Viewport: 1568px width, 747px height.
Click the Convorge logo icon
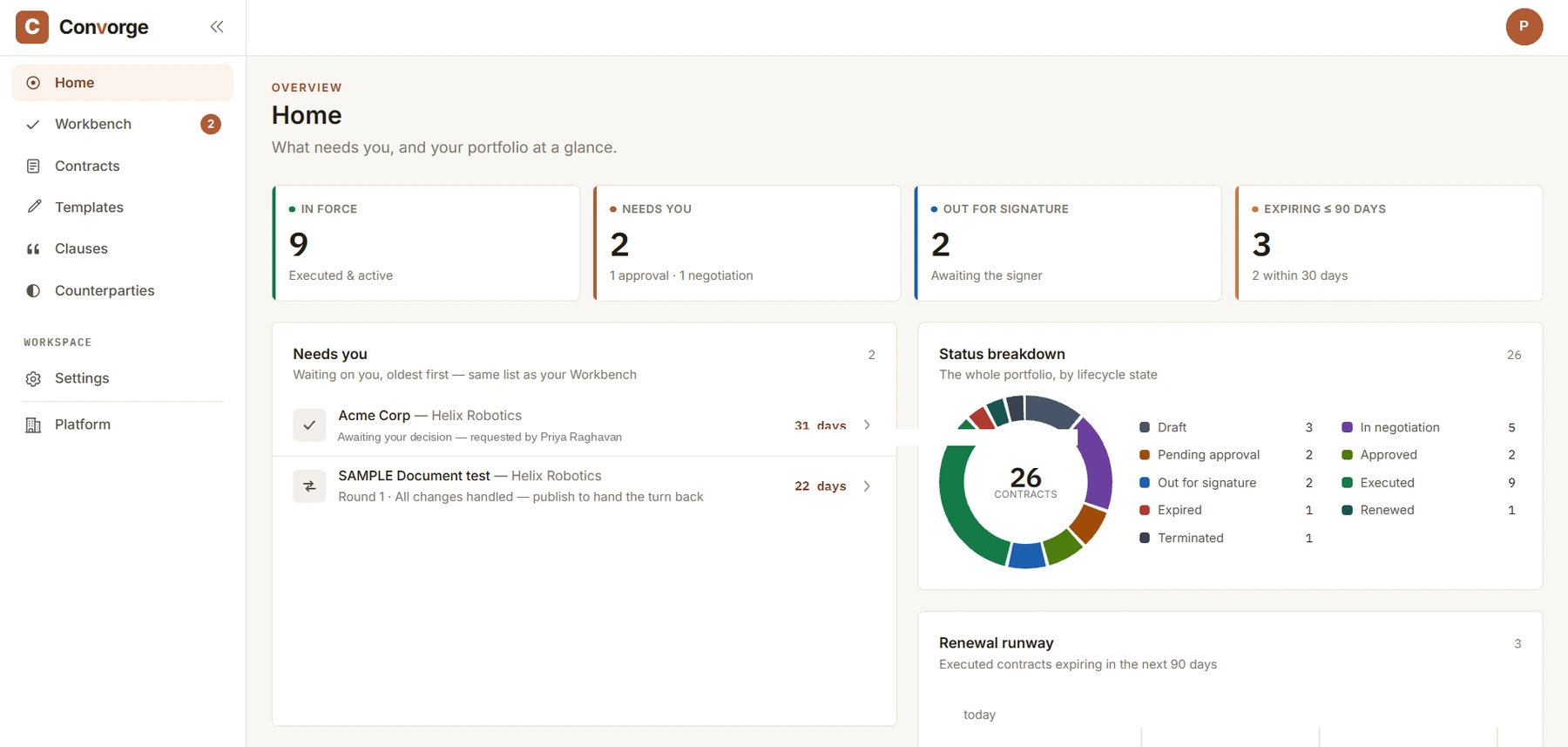(x=32, y=27)
